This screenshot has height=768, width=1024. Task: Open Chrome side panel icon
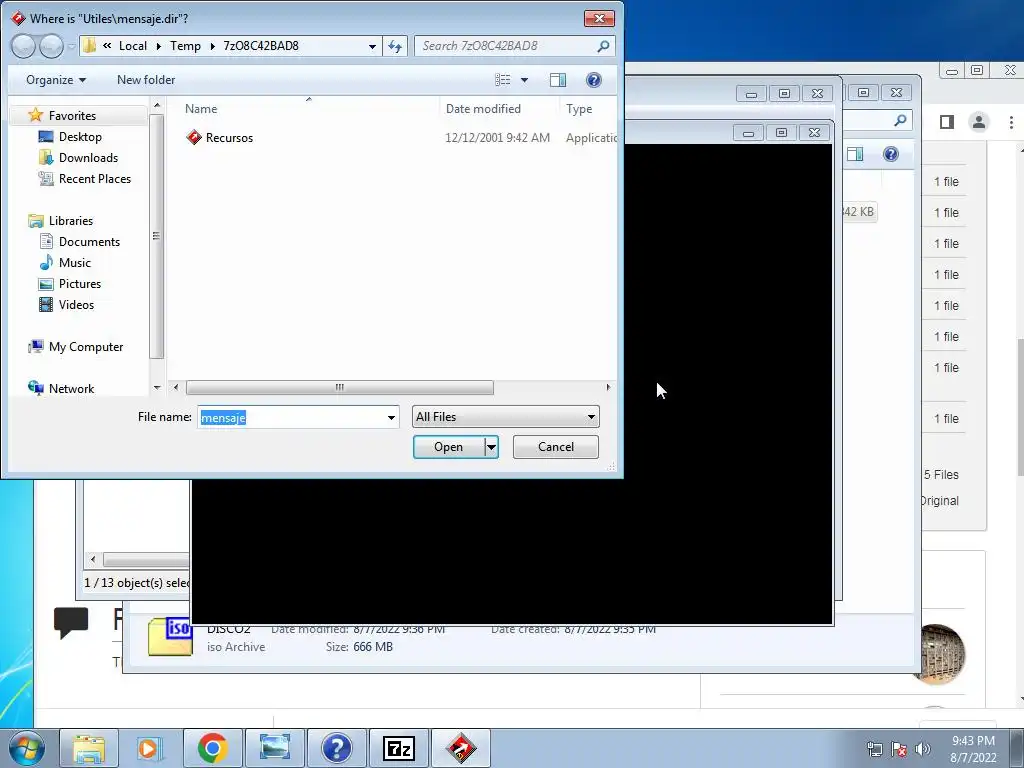[947, 122]
